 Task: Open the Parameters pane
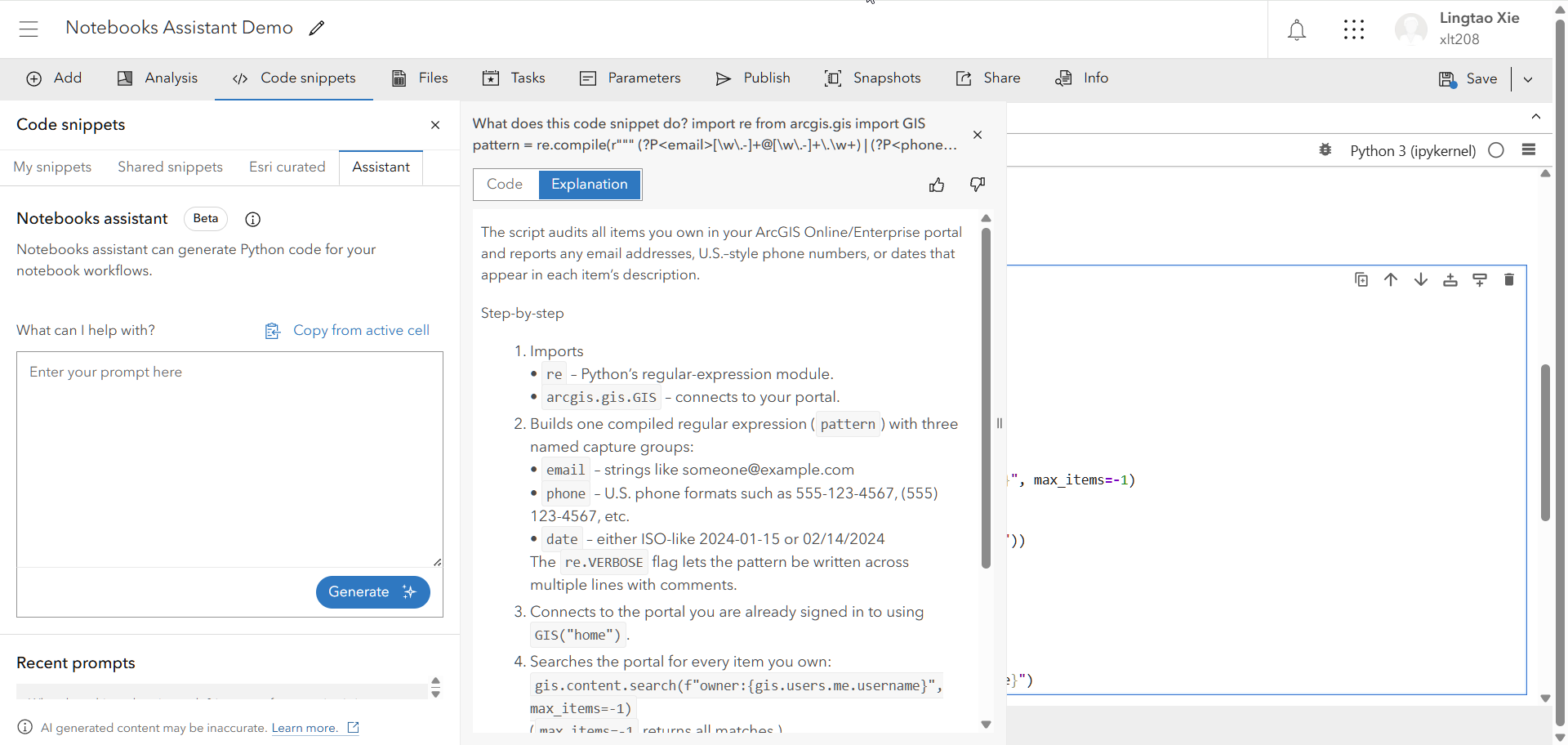(x=630, y=78)
